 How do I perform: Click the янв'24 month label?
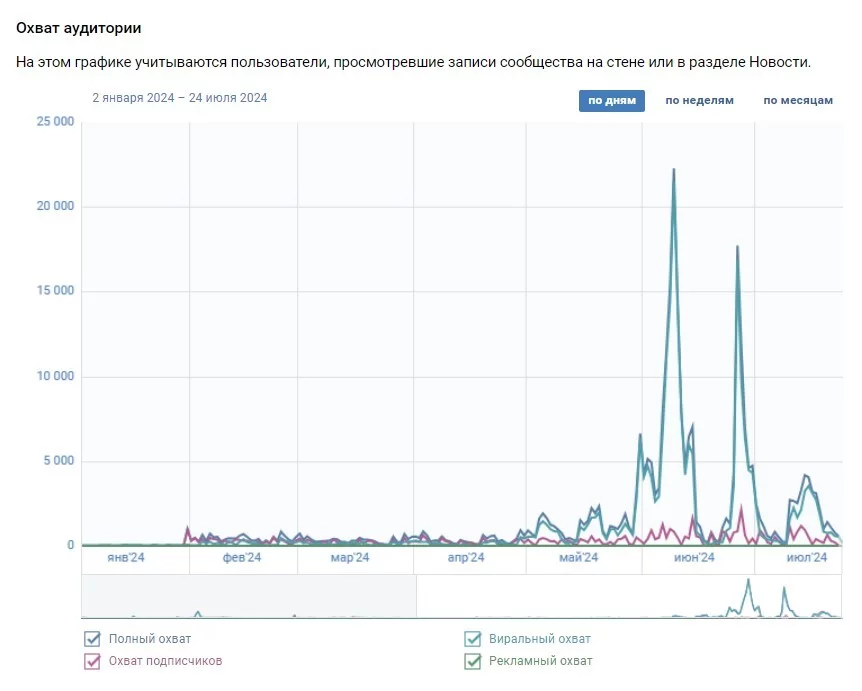(126, 558)
